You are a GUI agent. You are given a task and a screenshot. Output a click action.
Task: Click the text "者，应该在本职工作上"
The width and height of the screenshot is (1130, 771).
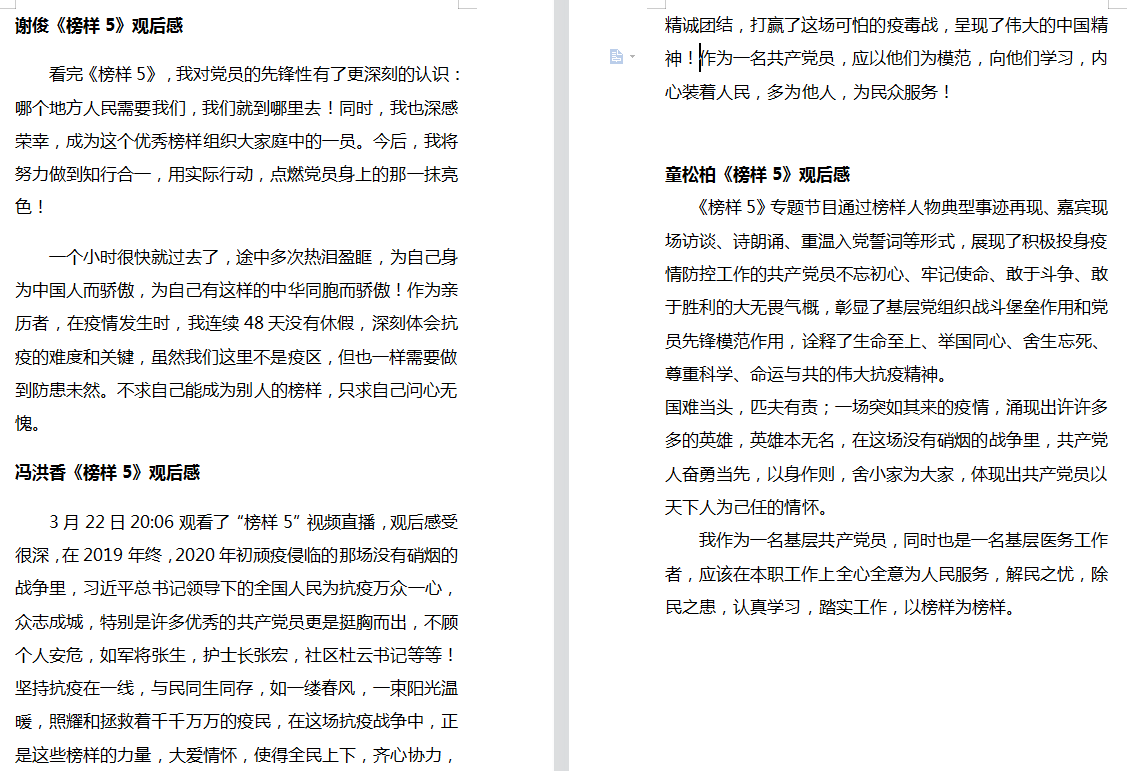click(749, 574)
